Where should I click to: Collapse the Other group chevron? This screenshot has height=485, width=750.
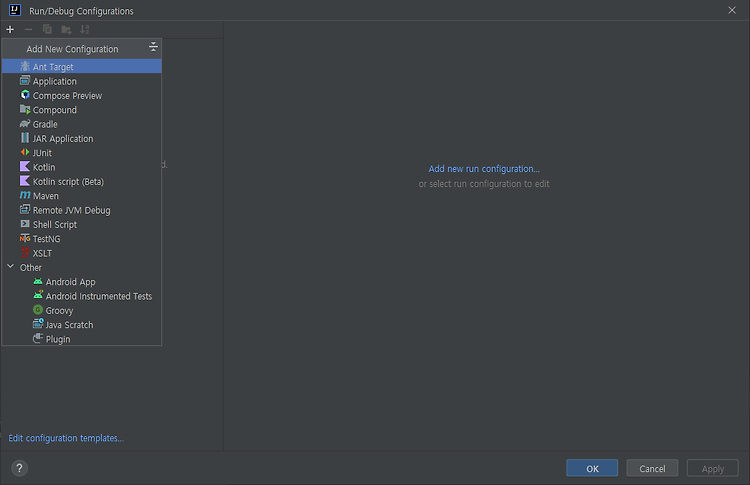11,267
